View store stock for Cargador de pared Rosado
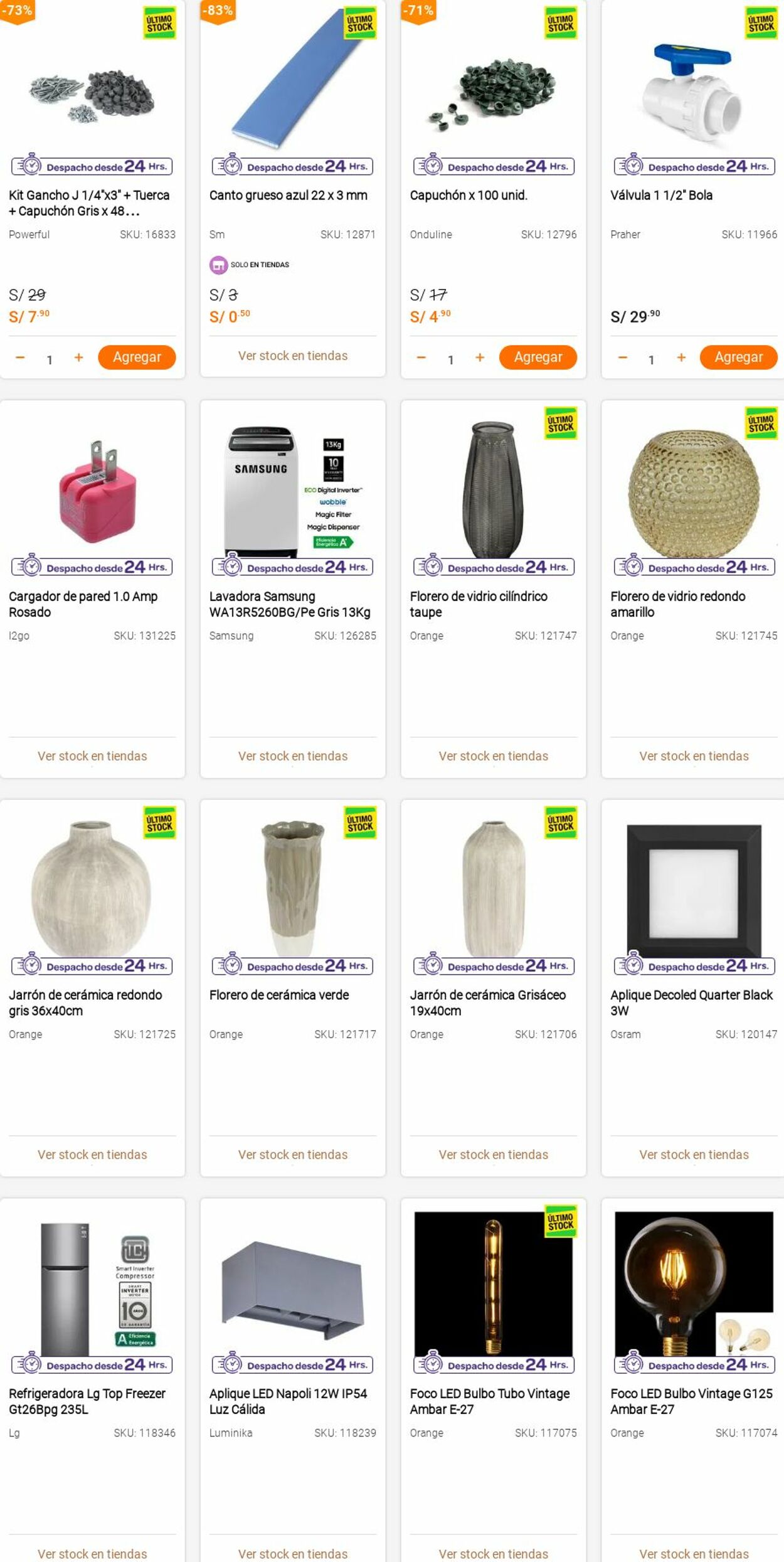This screenshot has width=784, height=1562. click(92, 757)
